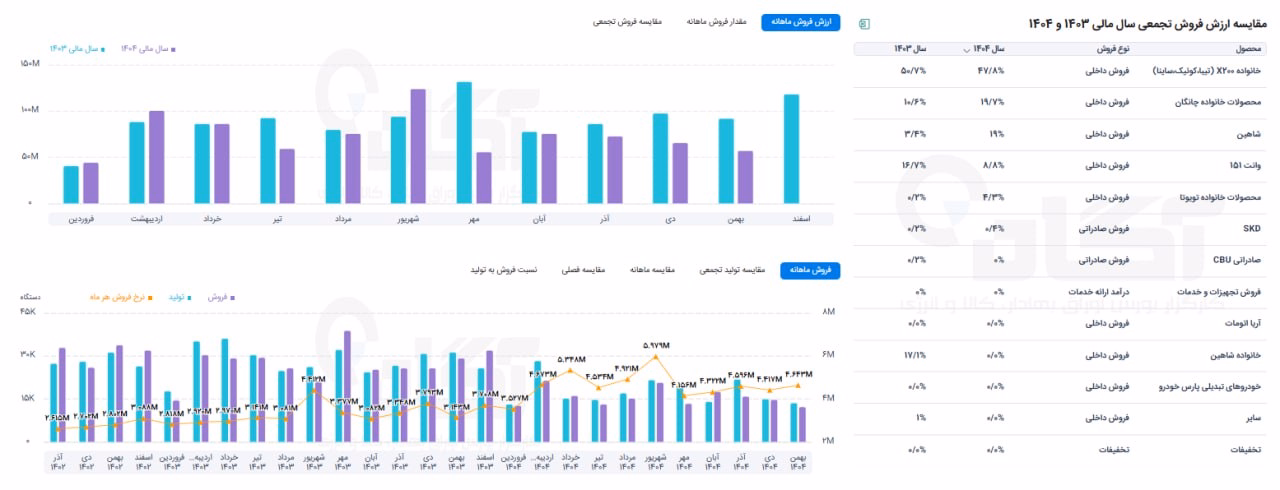This screenshot has width=1280, height=490.
Task: Toggle the سال مالی ۱۴۰۳ legend series
Action: pyautogui.click(x=76, y=47)
